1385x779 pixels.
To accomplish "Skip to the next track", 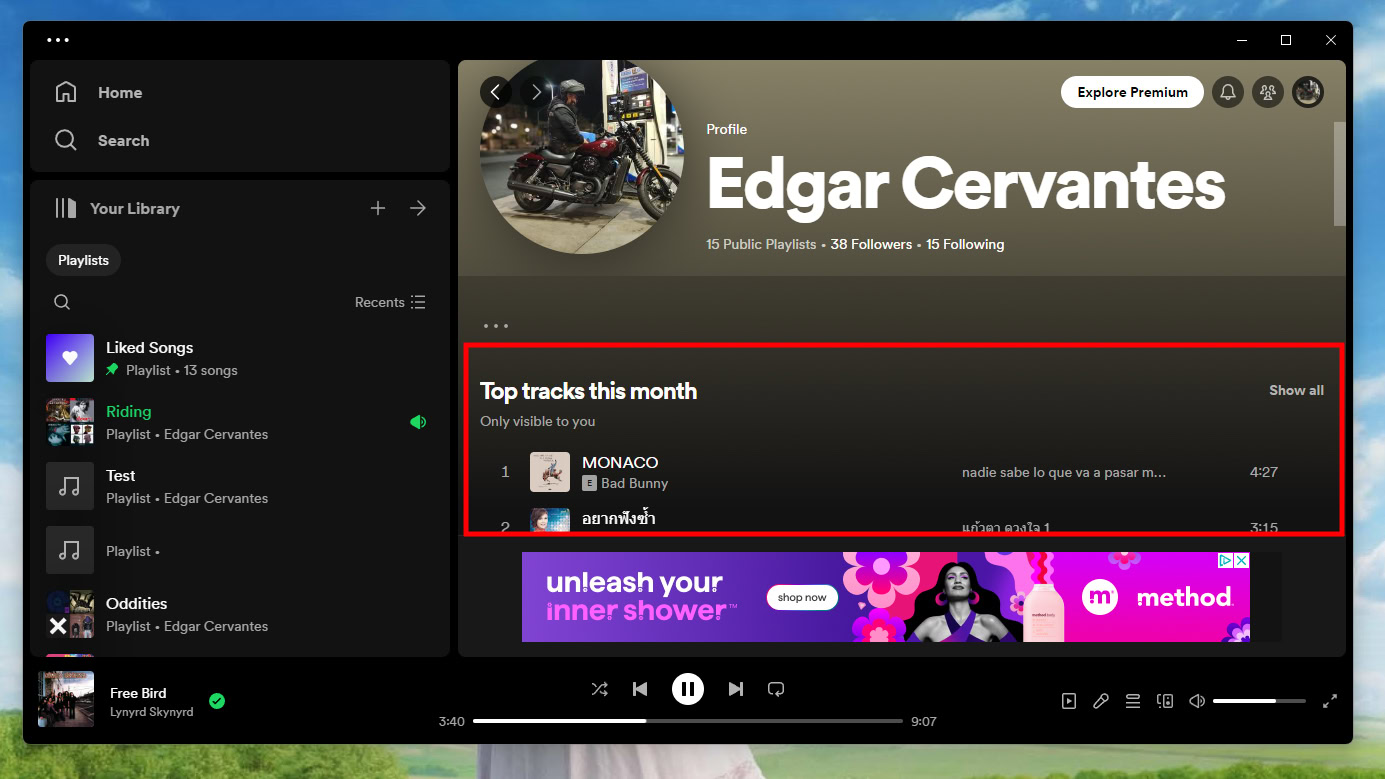I will pos(735,689).
